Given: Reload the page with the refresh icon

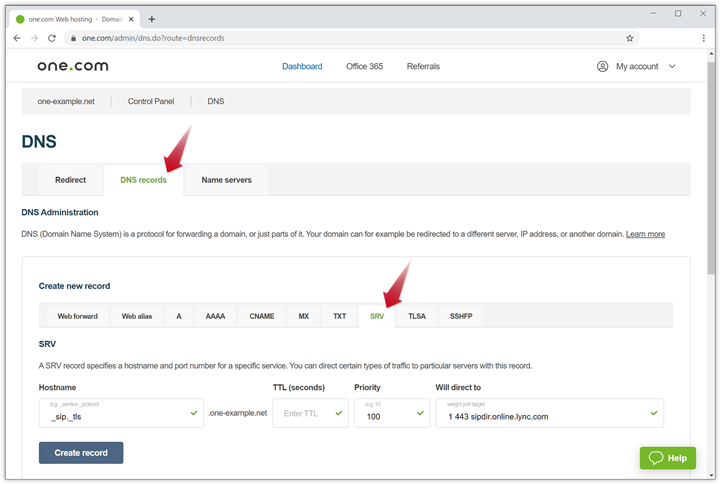Looking at the screenshot, I should pos(53,38).
